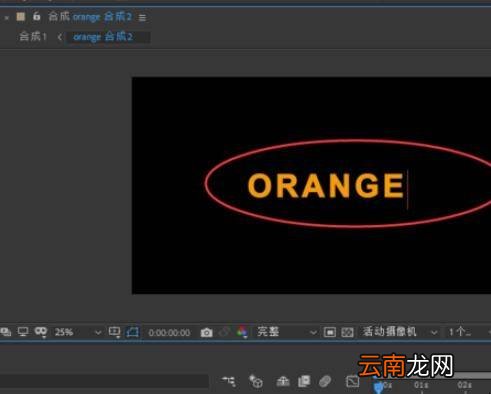Toggle the composition viewer lock icon

[x=36, y=16]
